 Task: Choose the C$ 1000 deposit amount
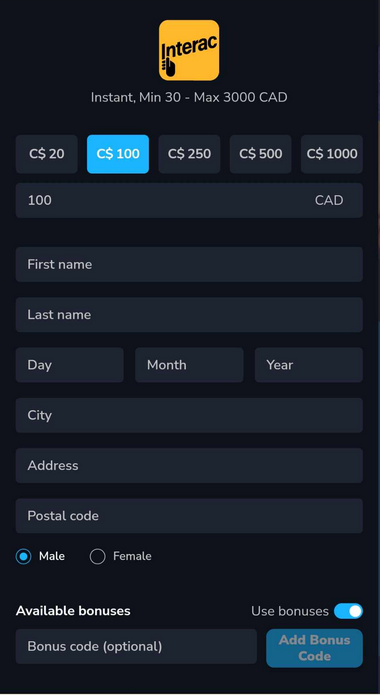[332, 154]
